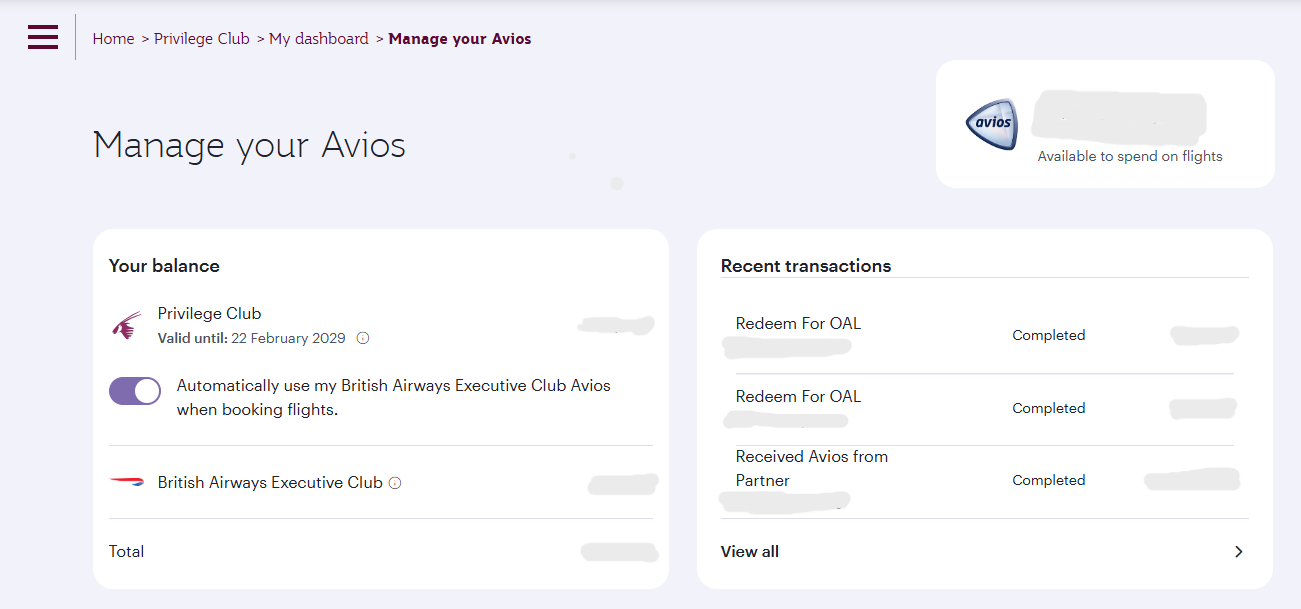The image size is (1301, 609).
Task: Go to Home breadcrumb
Action: 113,39
